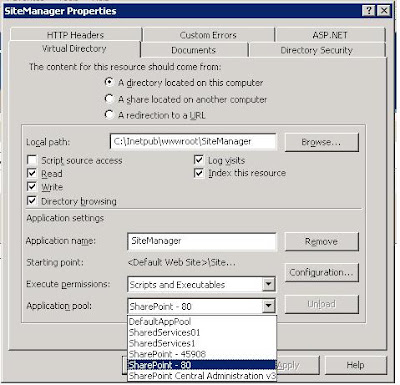Uncheck Index this resource
The width and height of the screenshot is (400, 385).
point(199,173)
